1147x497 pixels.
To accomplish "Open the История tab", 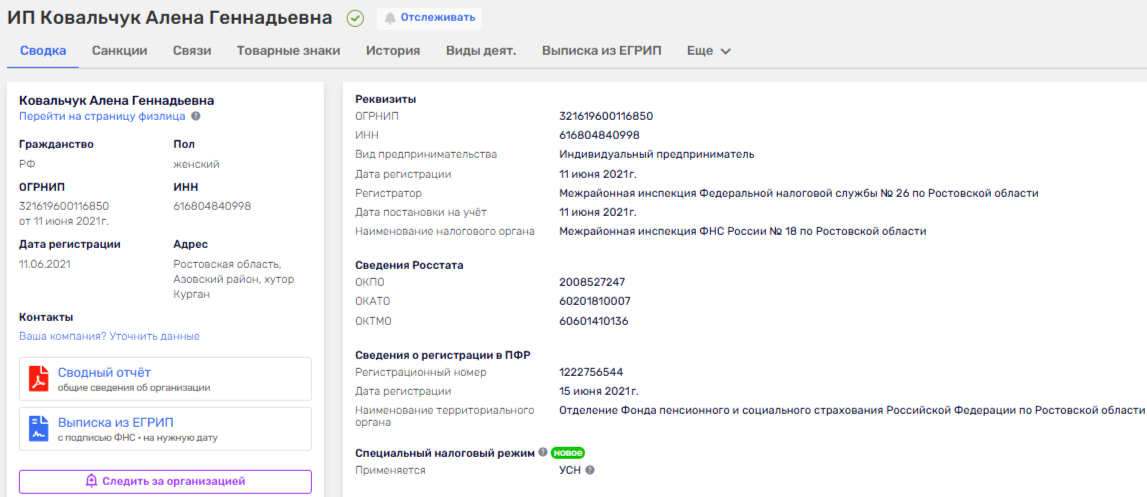I will click(x=393, y=51).
